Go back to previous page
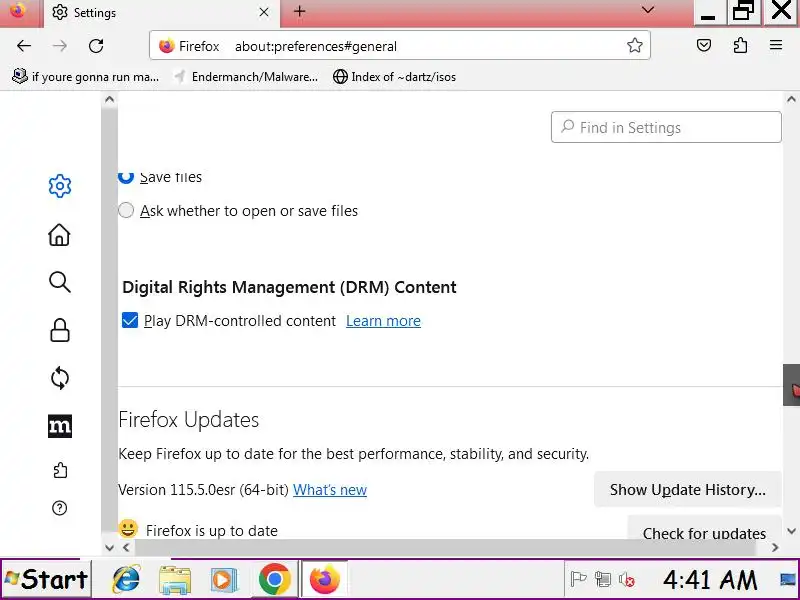The image size is (800, 600). (x=24, y=46)
